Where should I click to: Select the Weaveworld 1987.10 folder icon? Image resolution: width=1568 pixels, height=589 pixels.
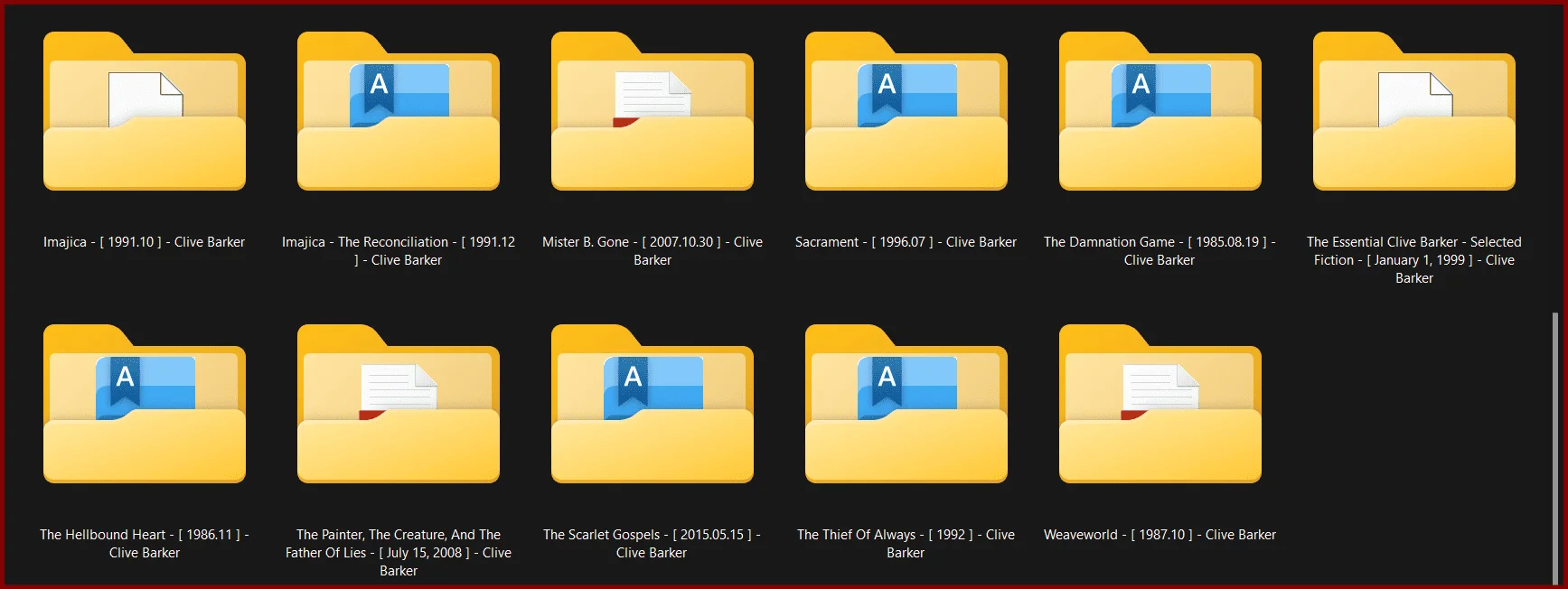(x=1160, y=404)
